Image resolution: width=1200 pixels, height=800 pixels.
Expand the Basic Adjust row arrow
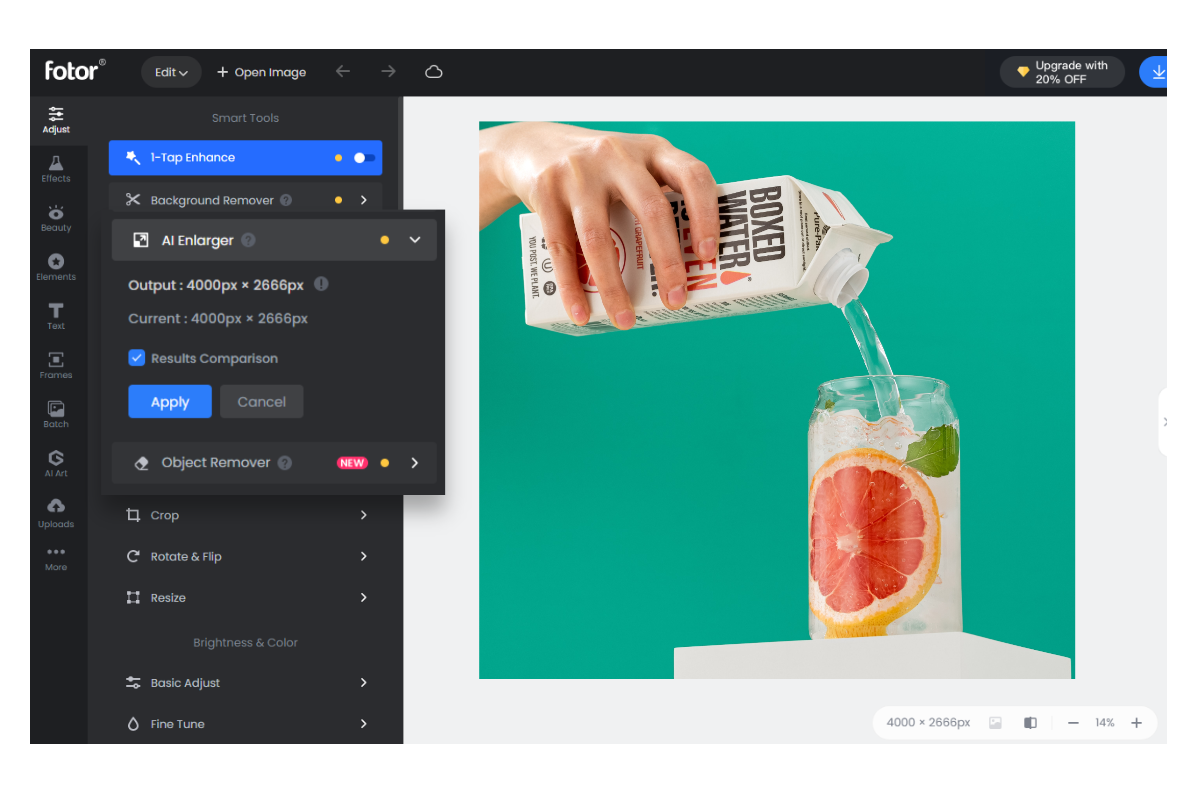(x=364, y=683)
